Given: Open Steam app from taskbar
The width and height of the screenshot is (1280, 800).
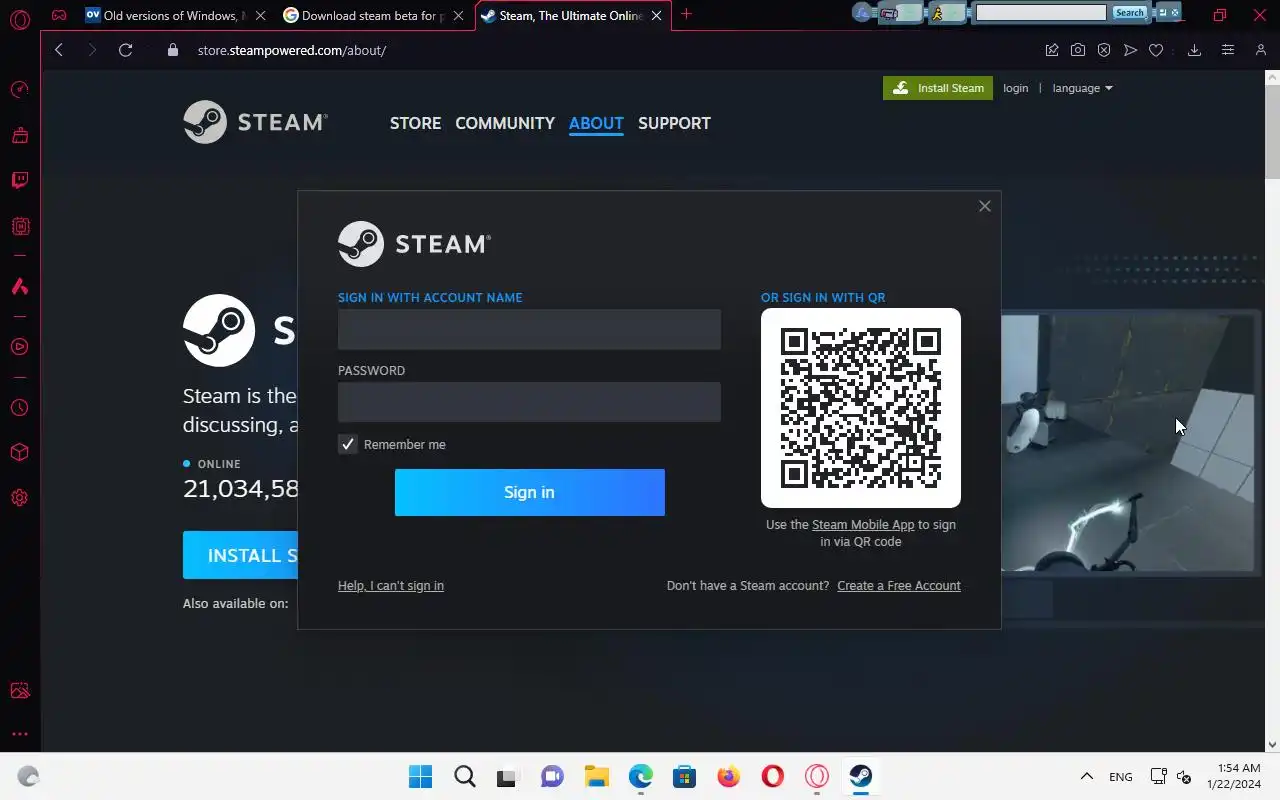Looking at the screenshot, I should [861, 776].
